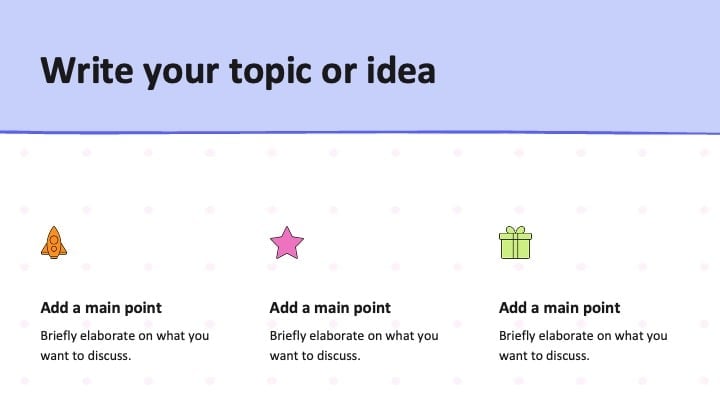Click the ribbon bow on the gift icon
This screenshot has width=720, height=405.
[515, 230]
